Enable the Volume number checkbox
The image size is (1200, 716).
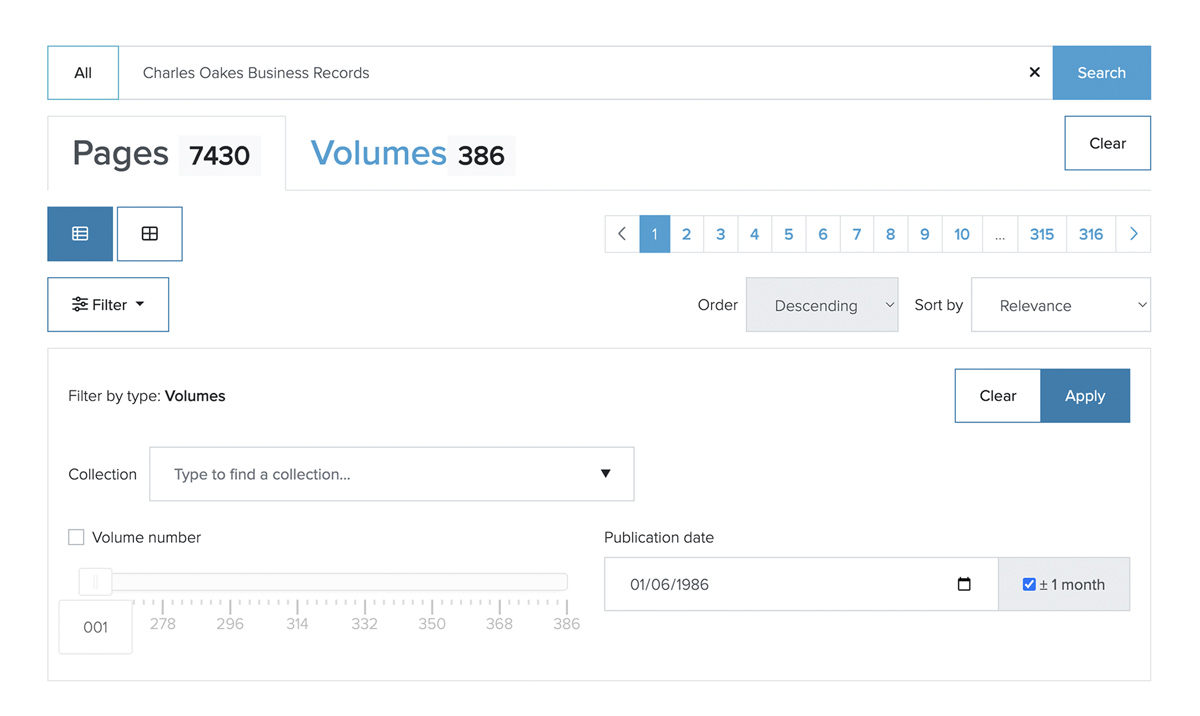[76, 537]
